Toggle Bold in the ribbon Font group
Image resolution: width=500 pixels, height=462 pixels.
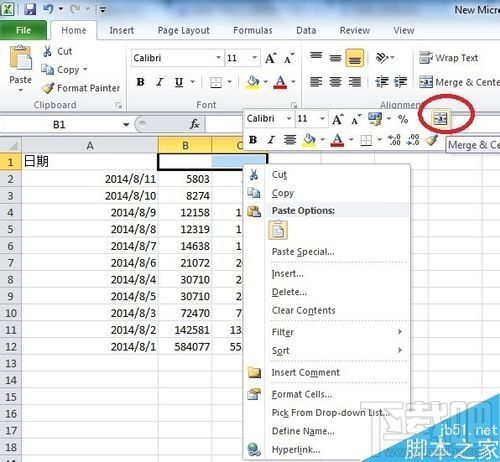click(140, 82)
